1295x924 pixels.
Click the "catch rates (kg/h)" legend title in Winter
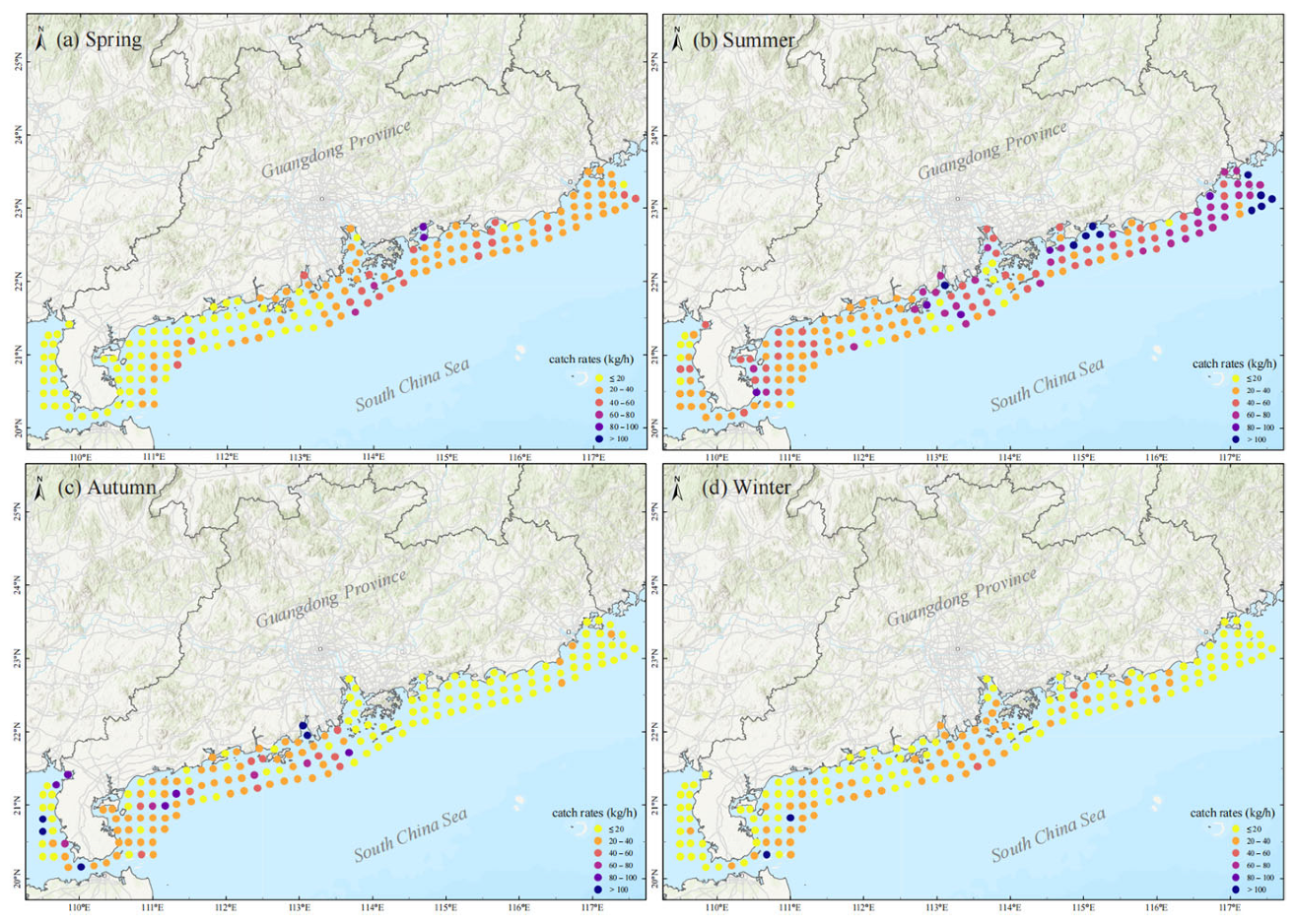1232,813
